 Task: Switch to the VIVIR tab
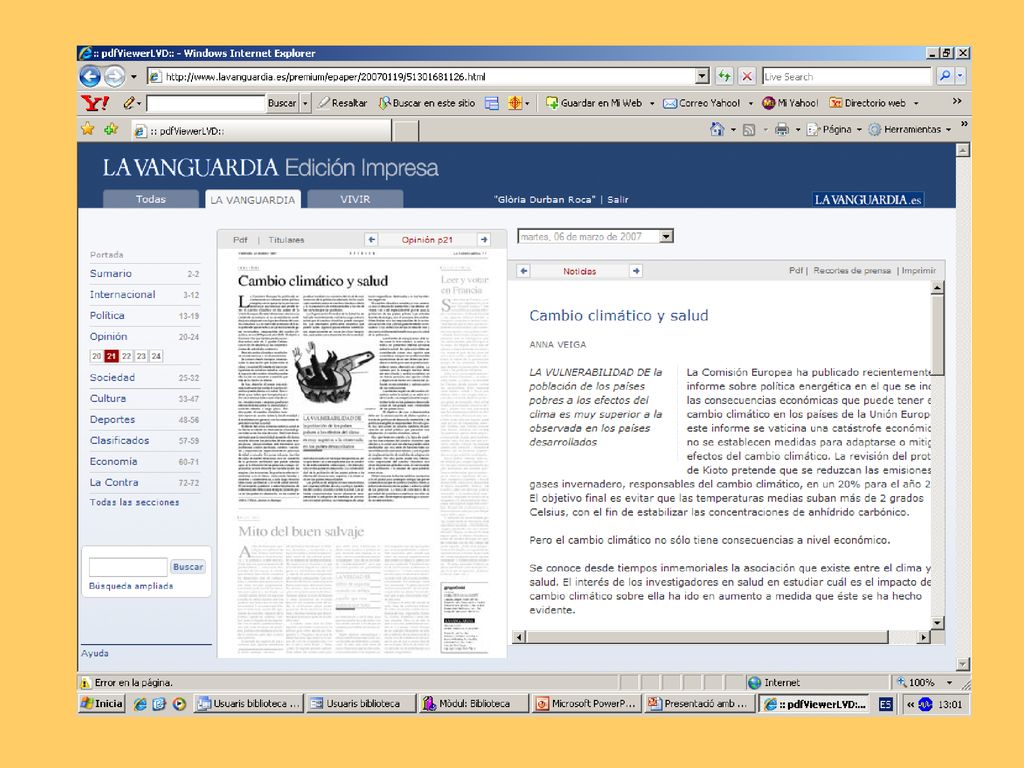pyautogui.click(x=355, y=199)
